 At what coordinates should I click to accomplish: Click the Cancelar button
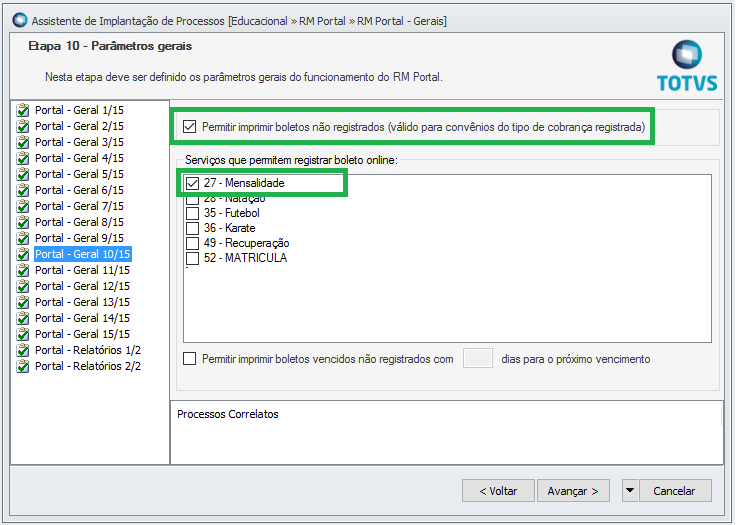pos(675,491)
